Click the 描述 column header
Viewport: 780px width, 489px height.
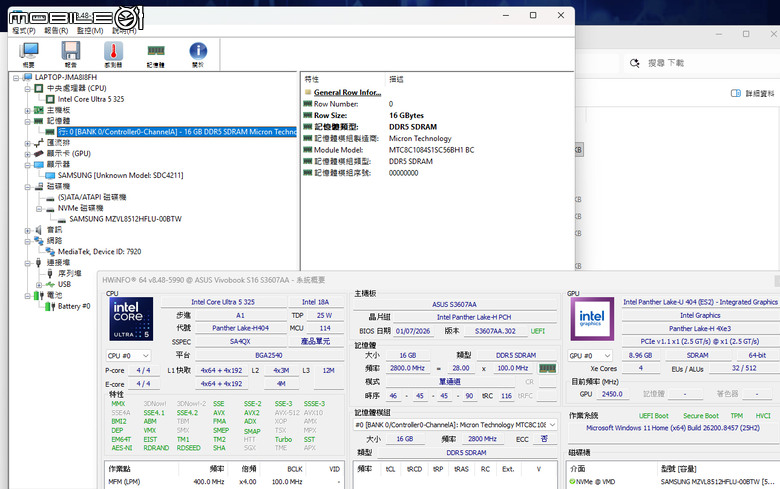pos(396,79)
